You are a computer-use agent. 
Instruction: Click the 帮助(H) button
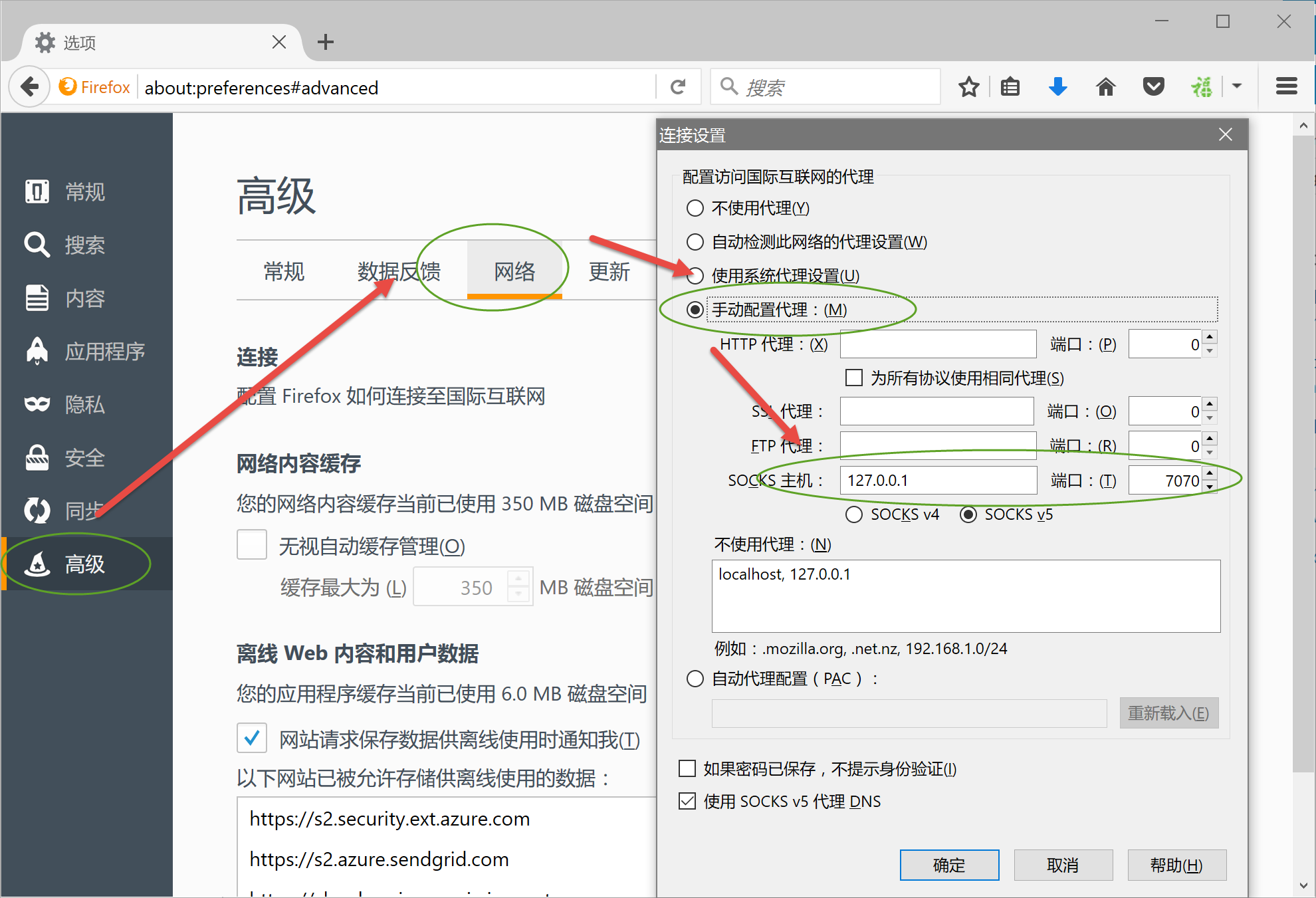click(x=1176, y=865)
